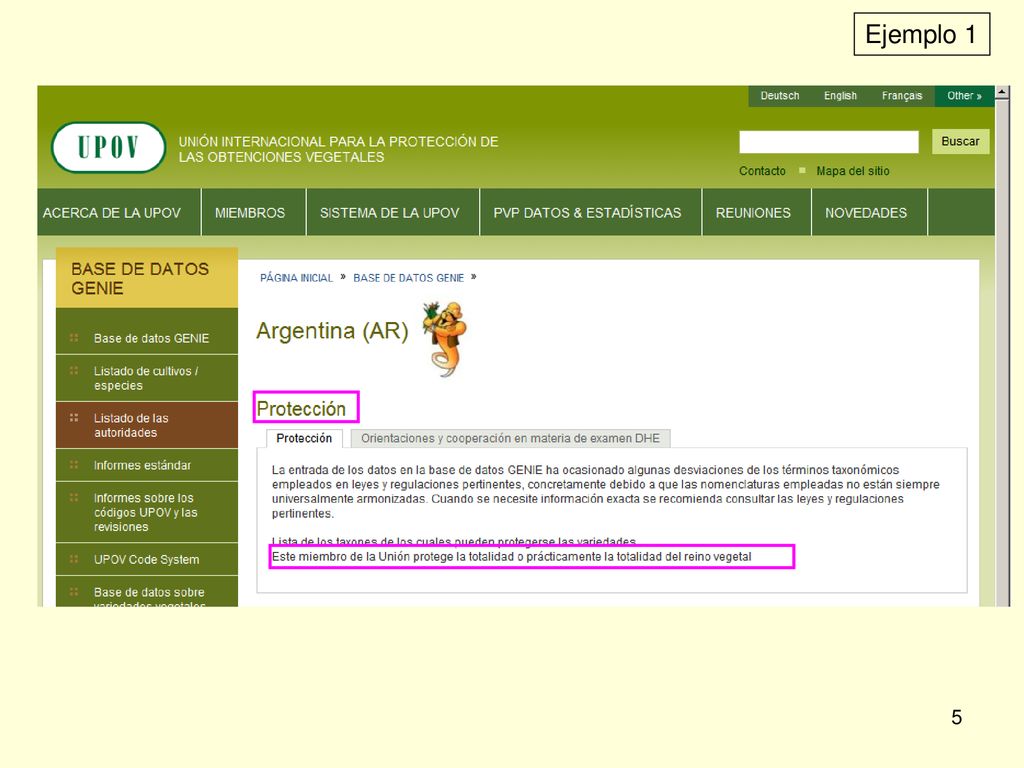1024x768 pixels.
Task: Open Listado de las autoridades
Action: click(x=147, y=425)
